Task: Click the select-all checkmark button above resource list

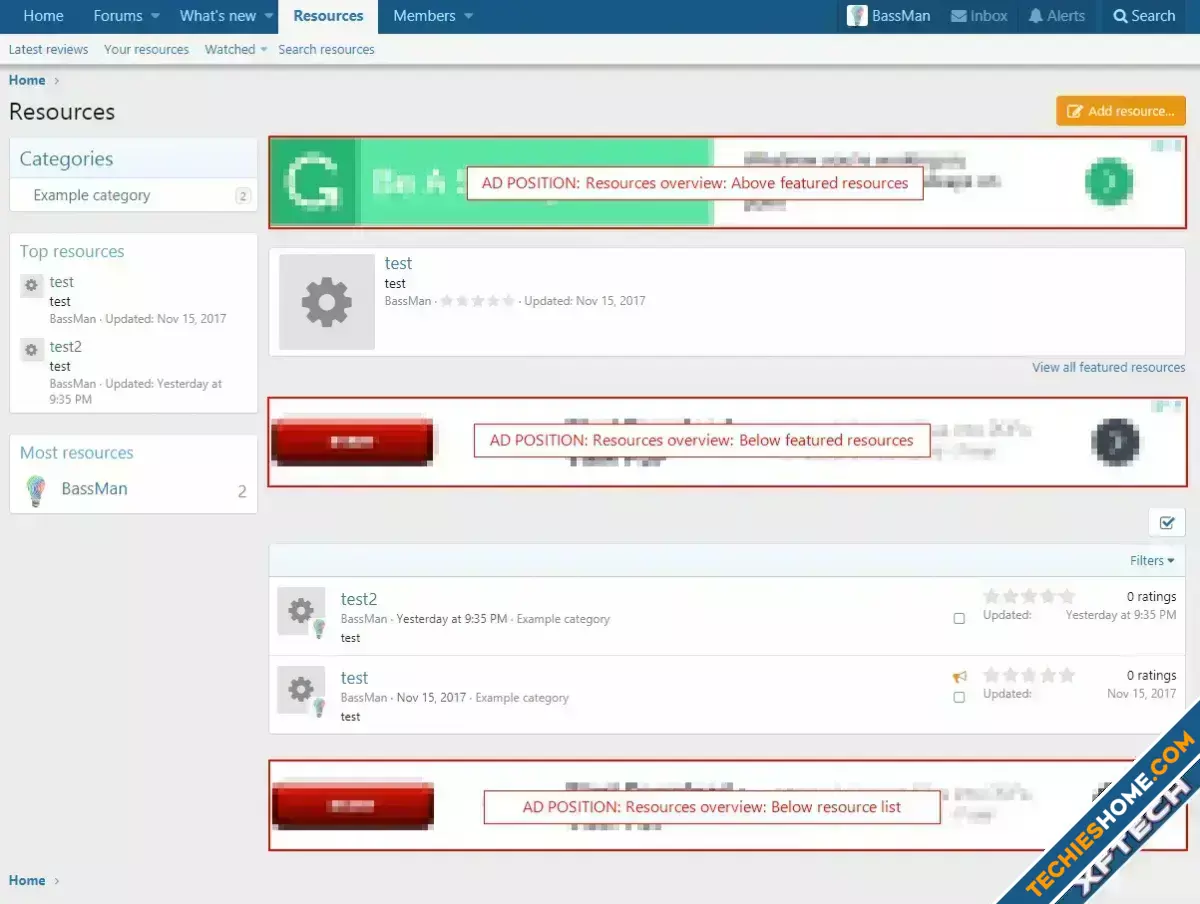Action: tap(1167, 522)
